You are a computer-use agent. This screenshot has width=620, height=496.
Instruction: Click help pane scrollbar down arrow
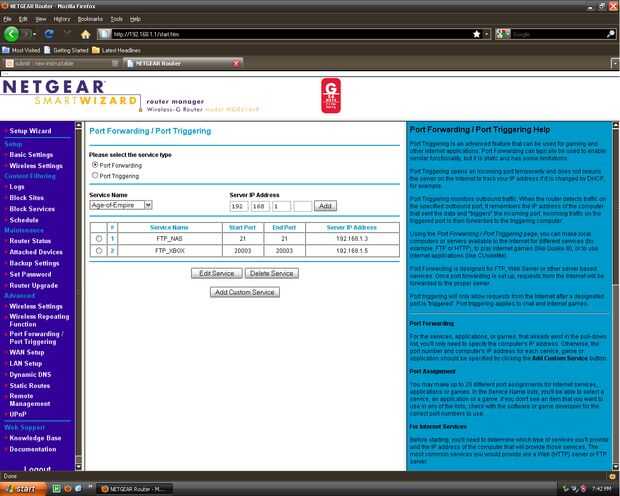pos(616,467)
